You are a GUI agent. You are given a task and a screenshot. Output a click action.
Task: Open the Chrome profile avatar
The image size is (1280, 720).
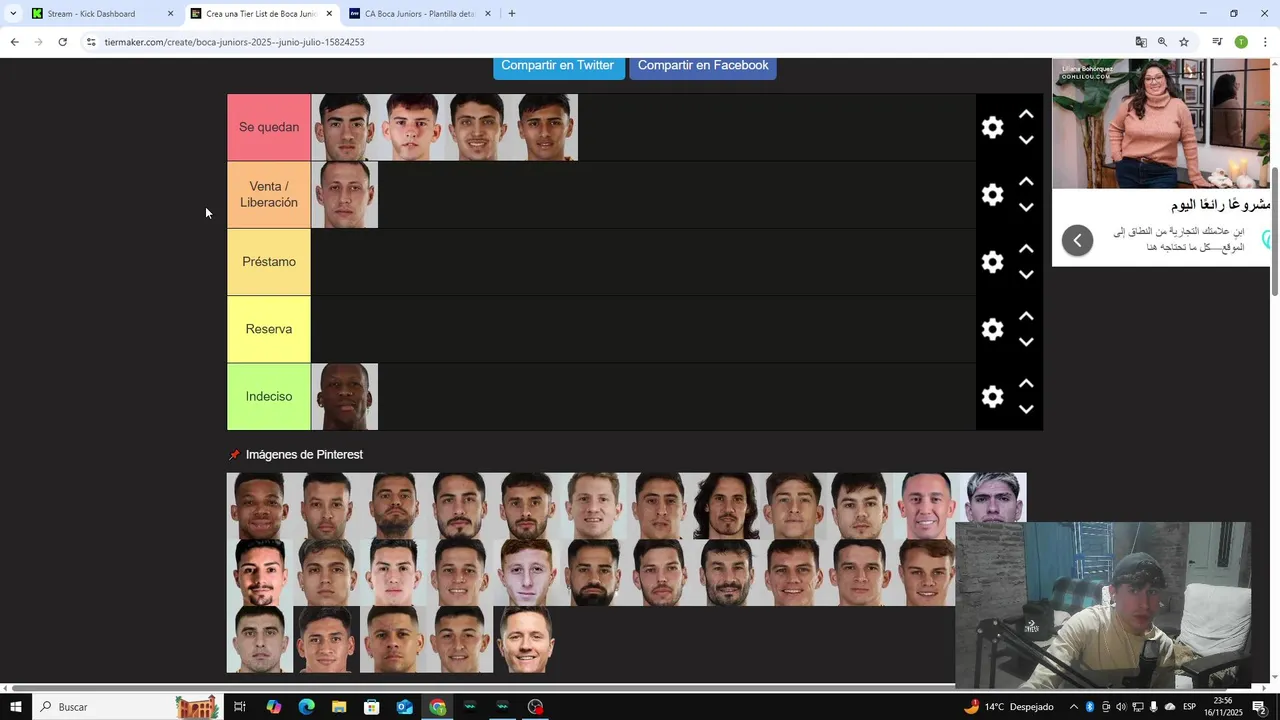[1241, 42]
